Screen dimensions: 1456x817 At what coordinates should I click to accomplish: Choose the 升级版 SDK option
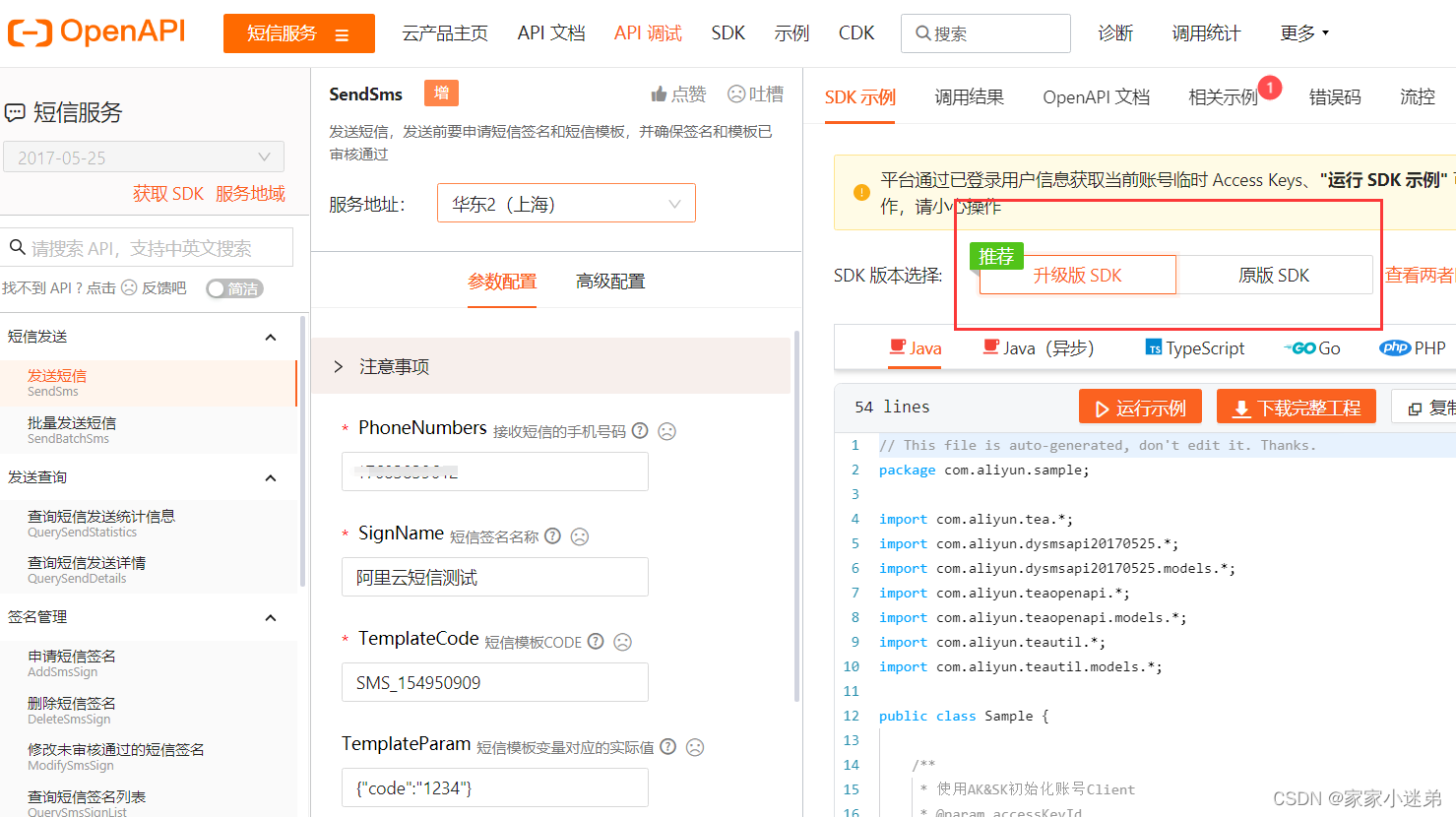click(1078, 275)
